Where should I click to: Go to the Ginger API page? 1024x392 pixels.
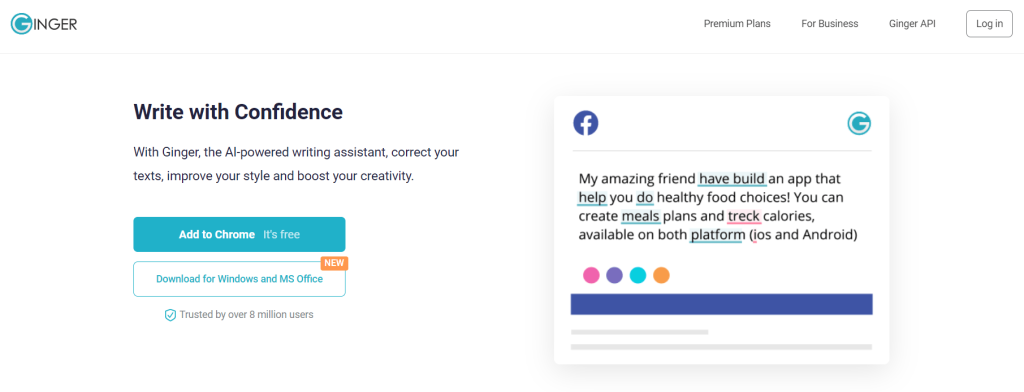912,24
